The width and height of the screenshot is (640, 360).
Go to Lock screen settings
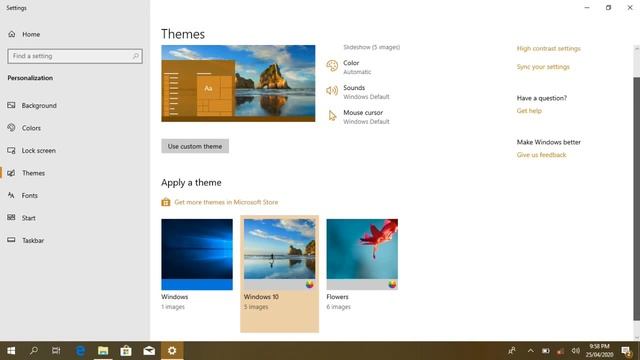click(x=38, y=151)
